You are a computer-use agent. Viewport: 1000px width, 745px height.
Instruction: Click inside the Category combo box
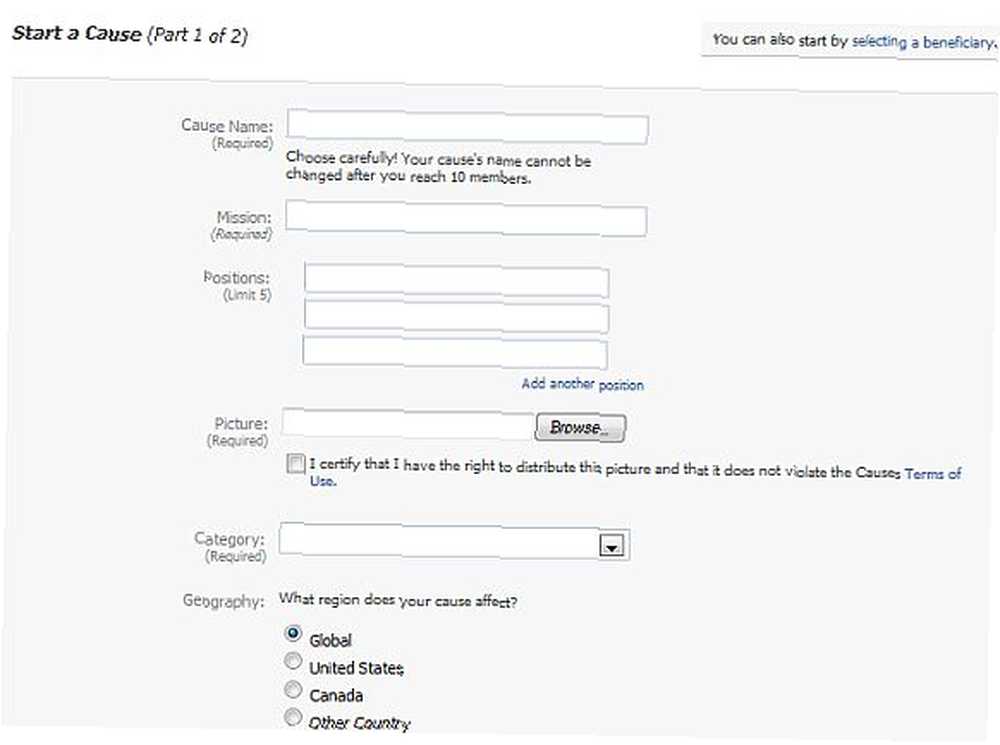pos(454,542)
